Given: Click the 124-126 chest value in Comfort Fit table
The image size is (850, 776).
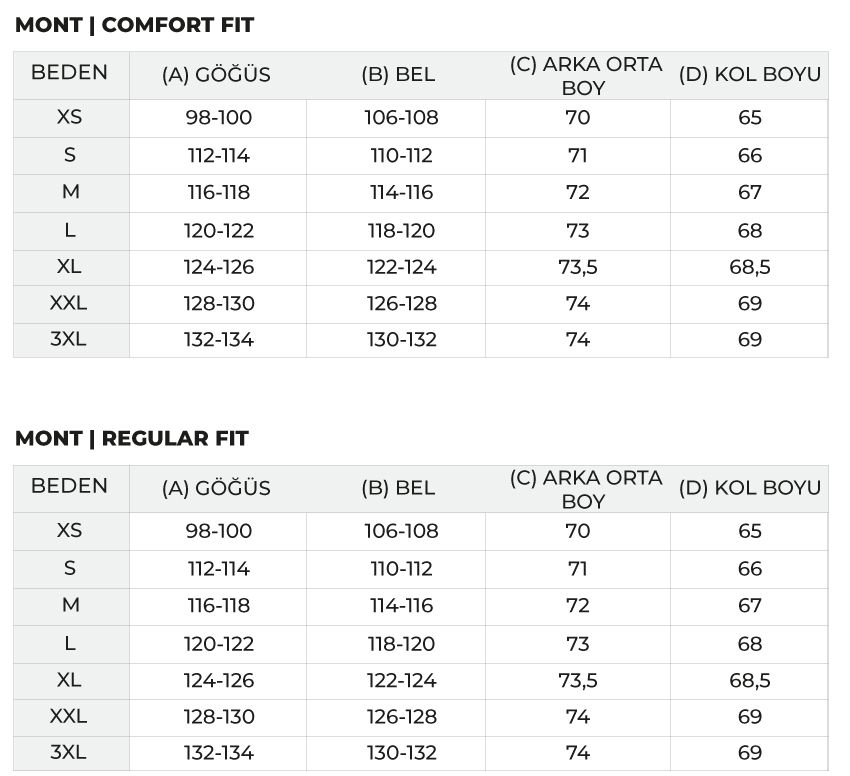Looking at the screenshot, I should click(219, 267).
